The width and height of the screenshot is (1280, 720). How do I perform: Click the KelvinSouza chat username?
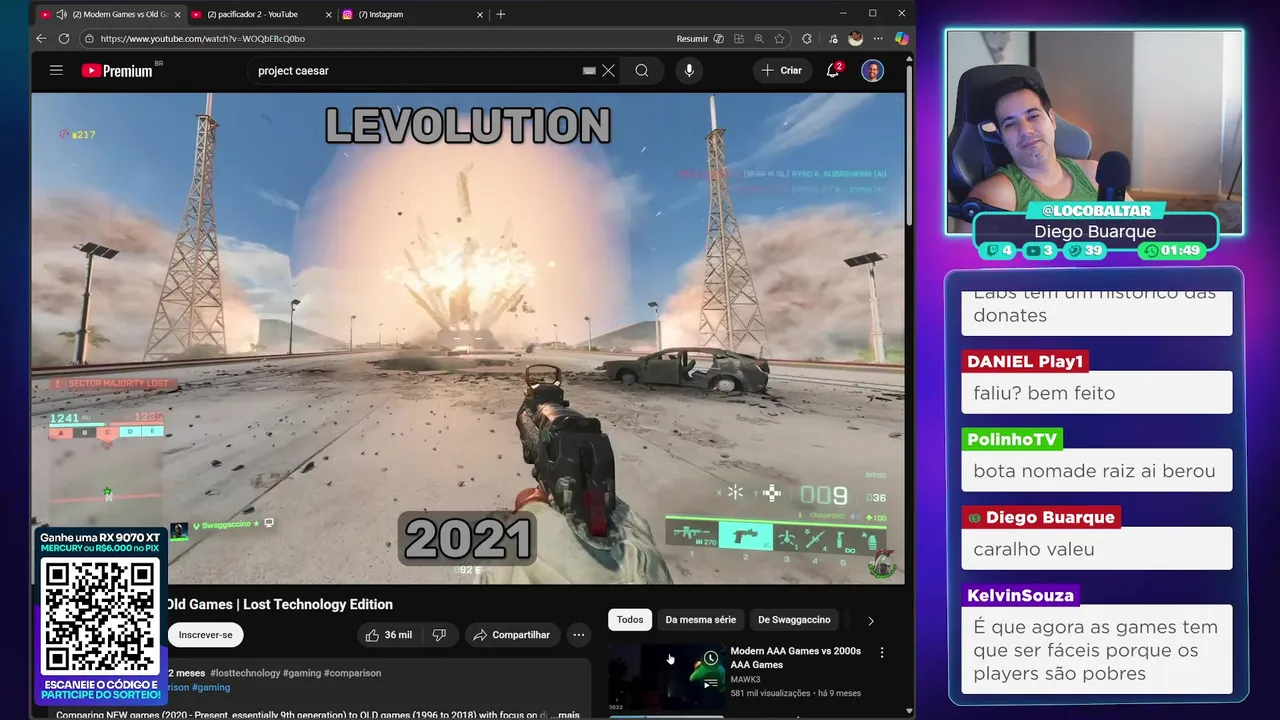(x=1020, y=595)
